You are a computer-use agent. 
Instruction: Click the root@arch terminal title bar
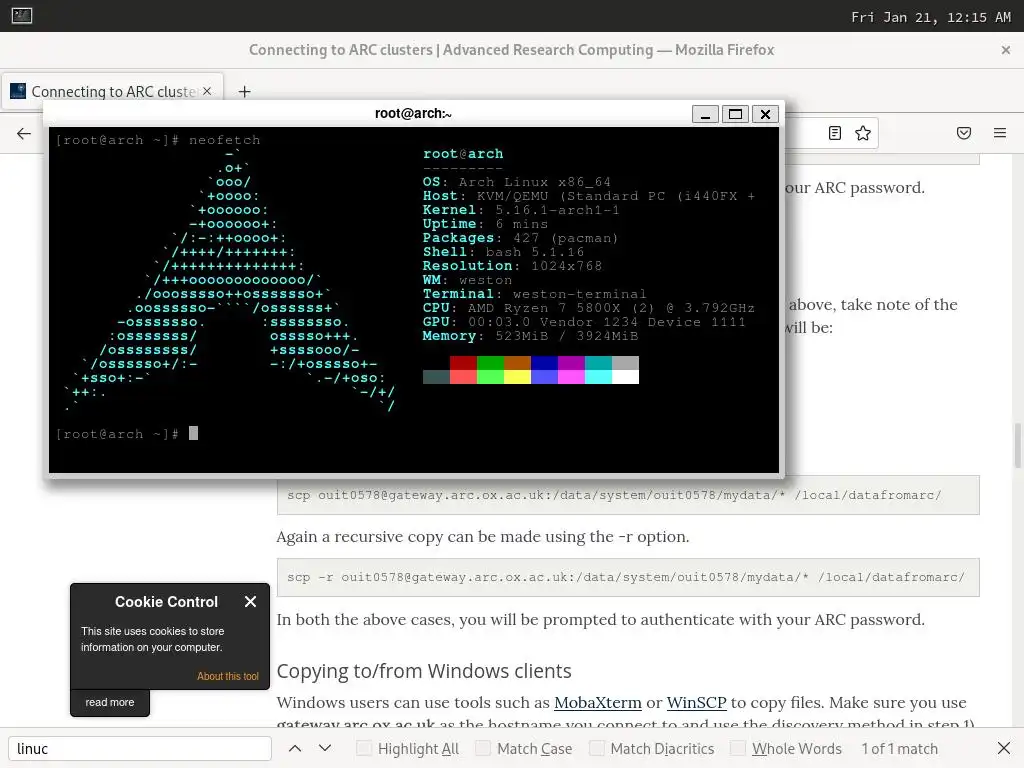[x=413, y=114]
